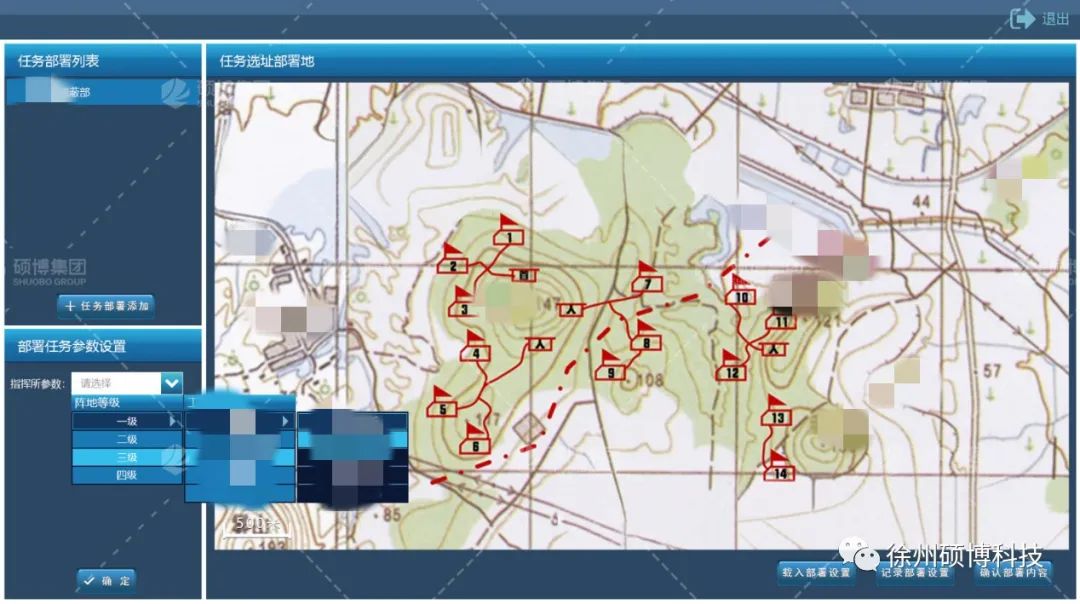Image resolution: width=1080 pixels, height=604 pixels.
Task: Choose 三级 from position level list
Action: [x=127, y=457]
